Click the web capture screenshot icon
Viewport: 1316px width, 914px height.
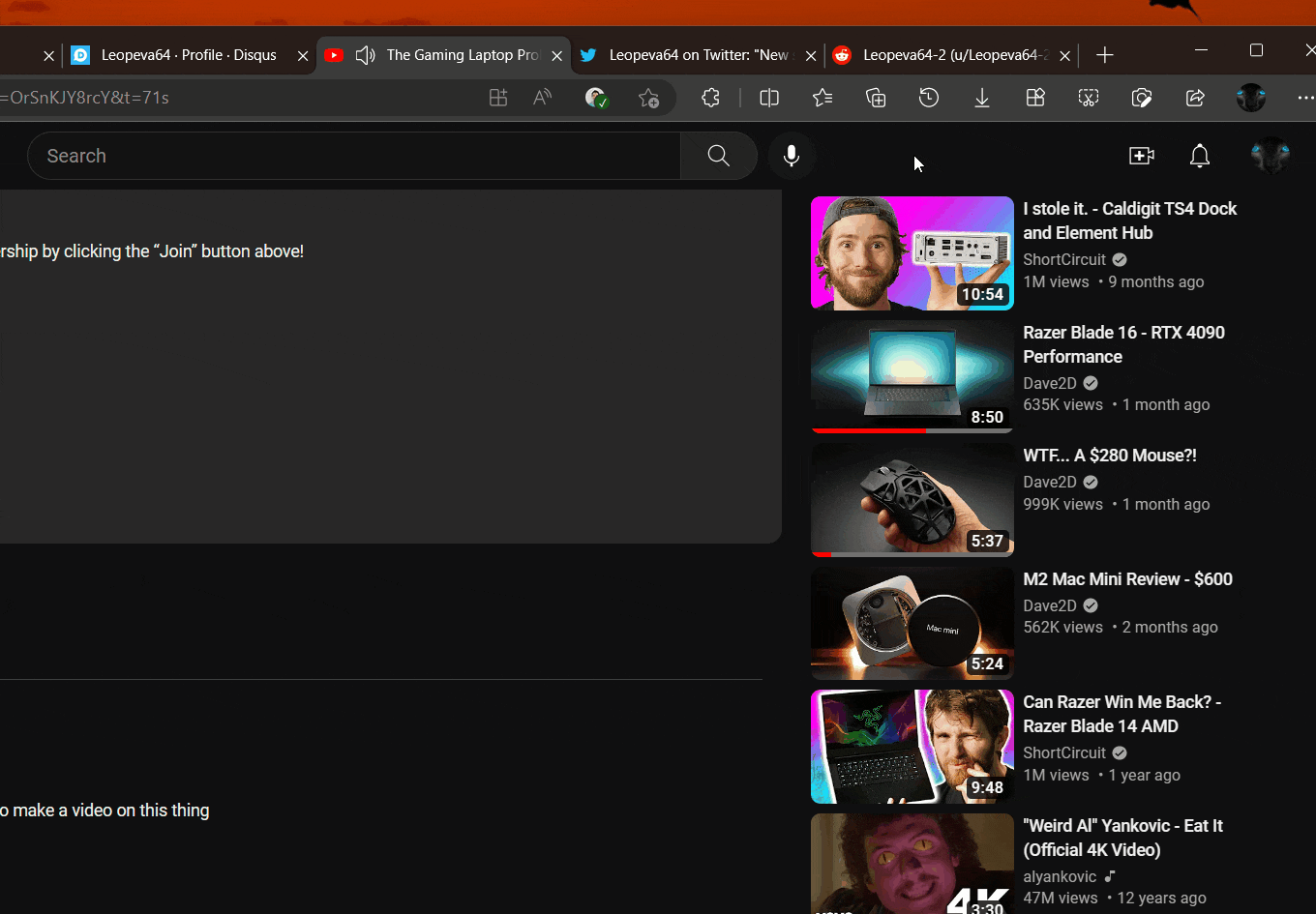click(1089, 98)
